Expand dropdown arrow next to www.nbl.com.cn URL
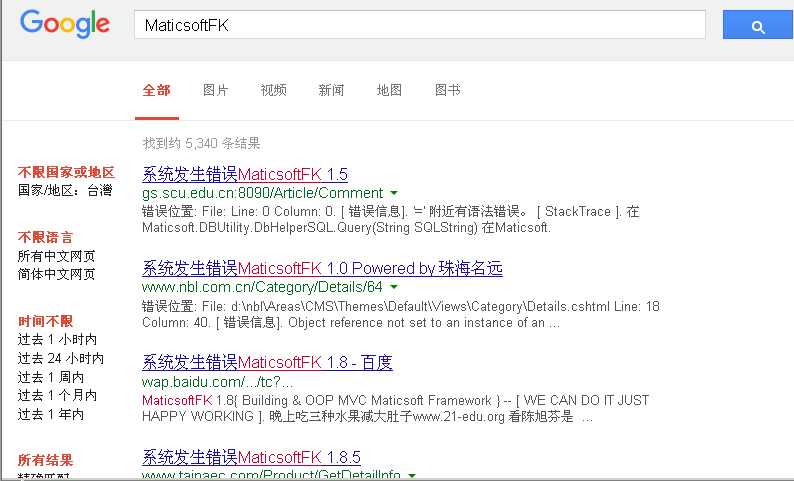 (x=394, y=287)
